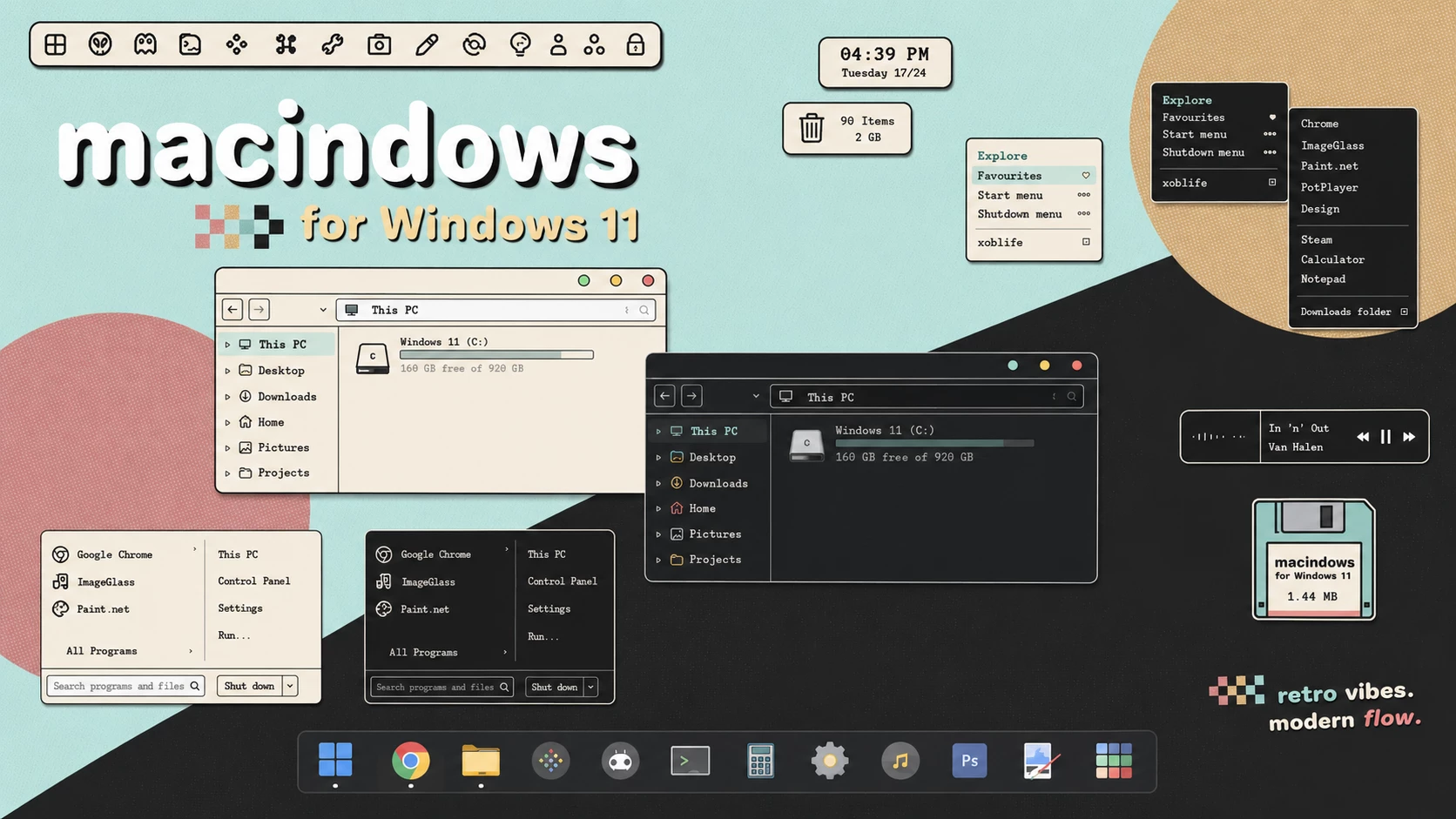The height and width of the screenshot is (819, 1456).
Task: Open xoblife entry in light Explore menu
Action: pos(1034,242)
